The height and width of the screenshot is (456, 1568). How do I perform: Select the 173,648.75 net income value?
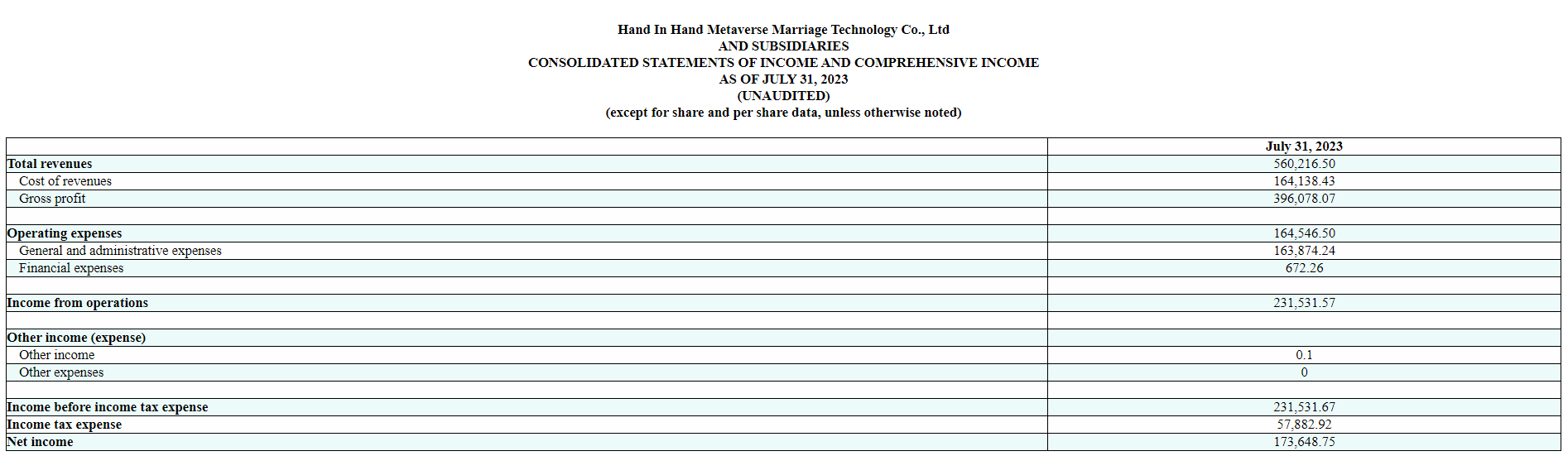[x=1304, y=442]
